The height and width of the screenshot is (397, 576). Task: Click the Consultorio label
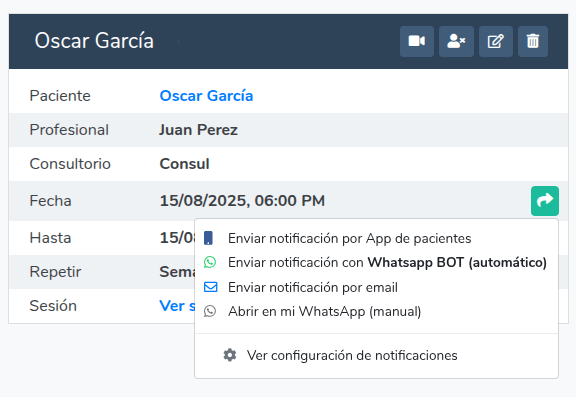[x=70, y=164]
